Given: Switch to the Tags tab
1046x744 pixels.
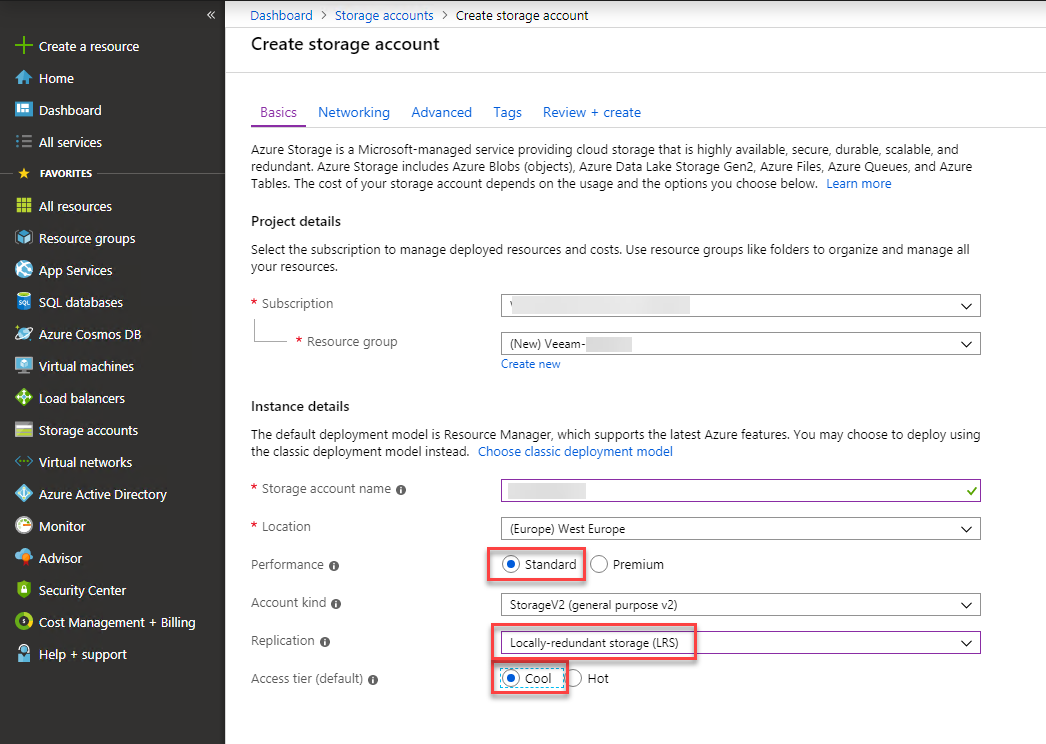Looking at the screenshot, I should 508,112.
